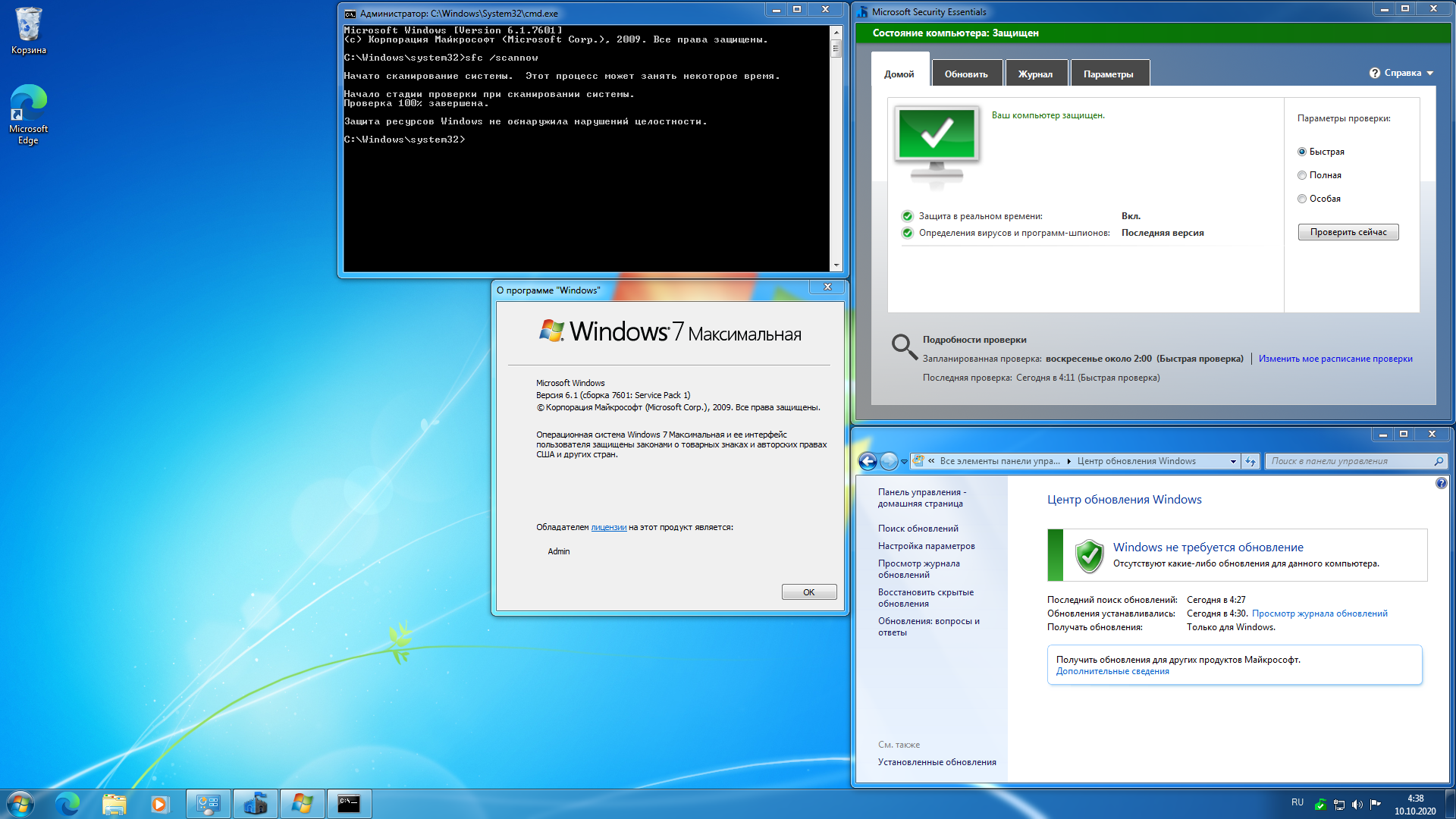Open the Recycle Bin (Корзина) desktop icon

point(28,31)
